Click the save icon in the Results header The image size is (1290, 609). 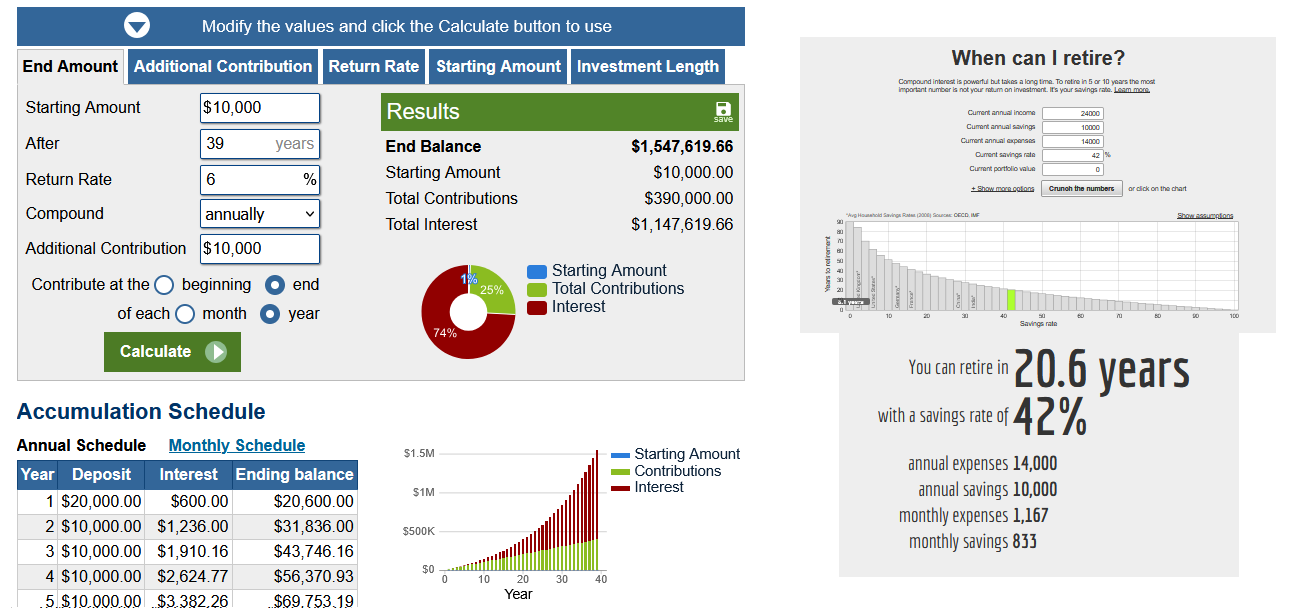pyautogui.click(x=723, y=111)
